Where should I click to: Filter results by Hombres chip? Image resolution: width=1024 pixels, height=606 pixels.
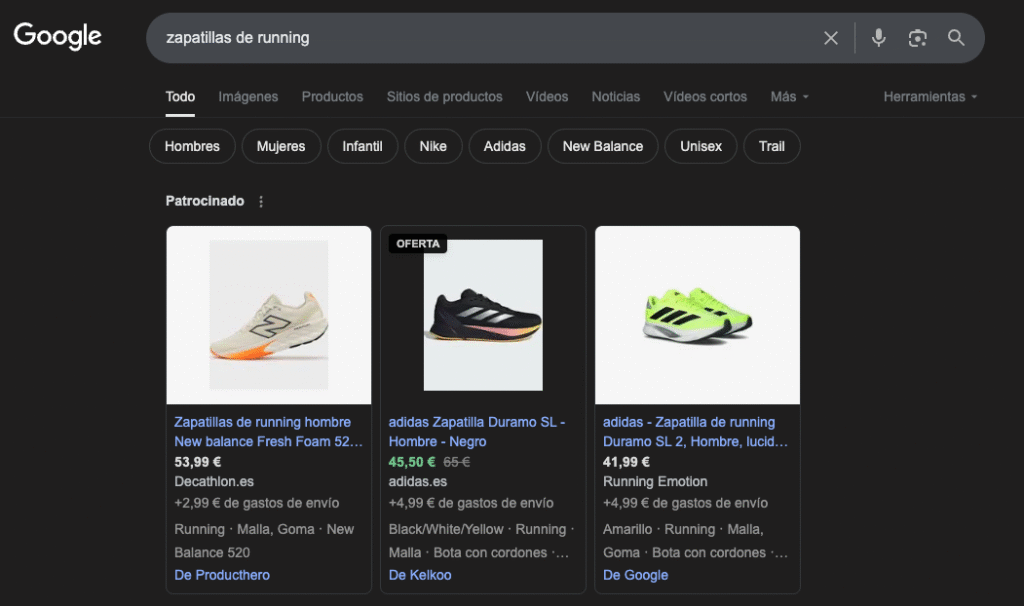[192, 146]
